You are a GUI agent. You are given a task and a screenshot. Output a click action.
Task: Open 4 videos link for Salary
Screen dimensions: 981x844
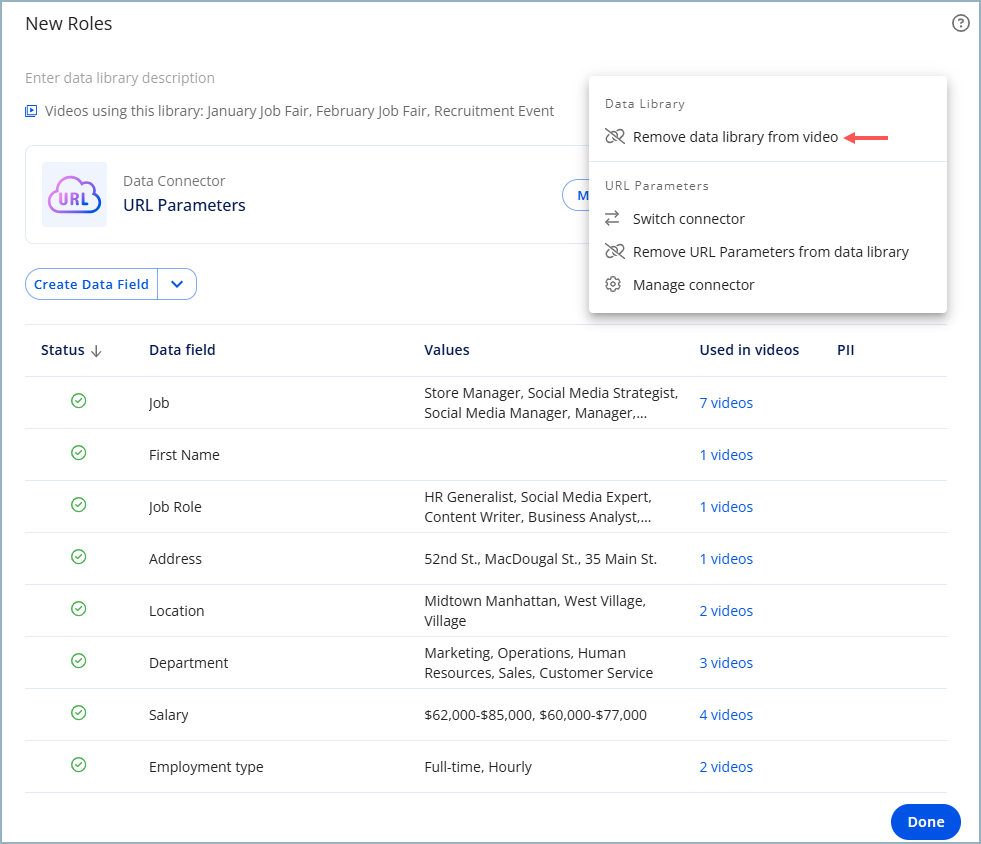coord(726,714)
